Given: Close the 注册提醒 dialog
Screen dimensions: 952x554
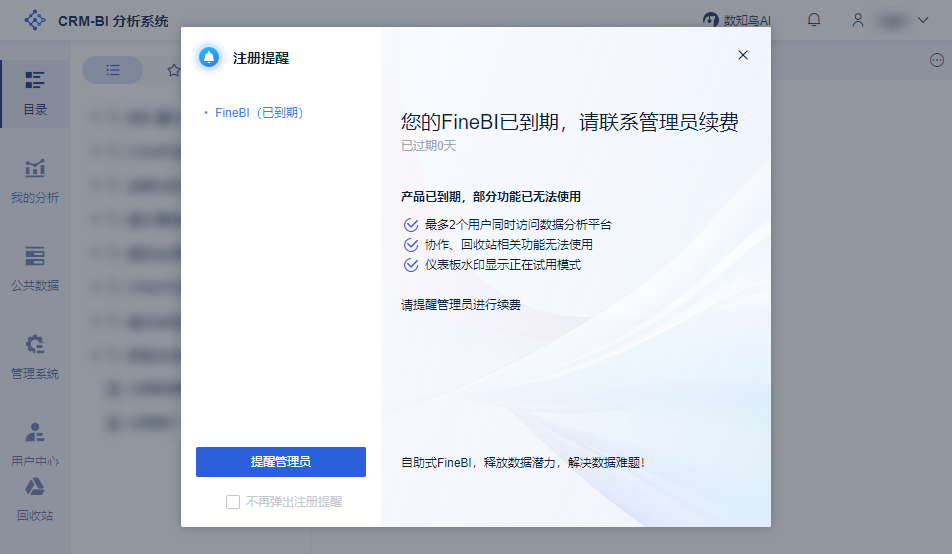Looking at the screenshot, I should pyautogui.click(x=743, y=55).
